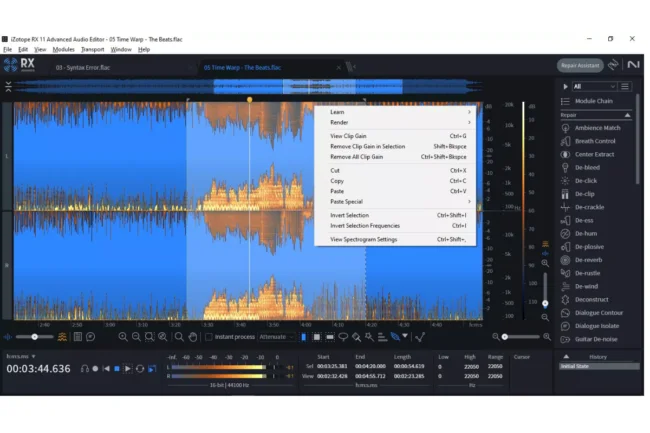Open the Attenuate mode dropdown
This screenshot has width=650, height=433.
[276, 337]
